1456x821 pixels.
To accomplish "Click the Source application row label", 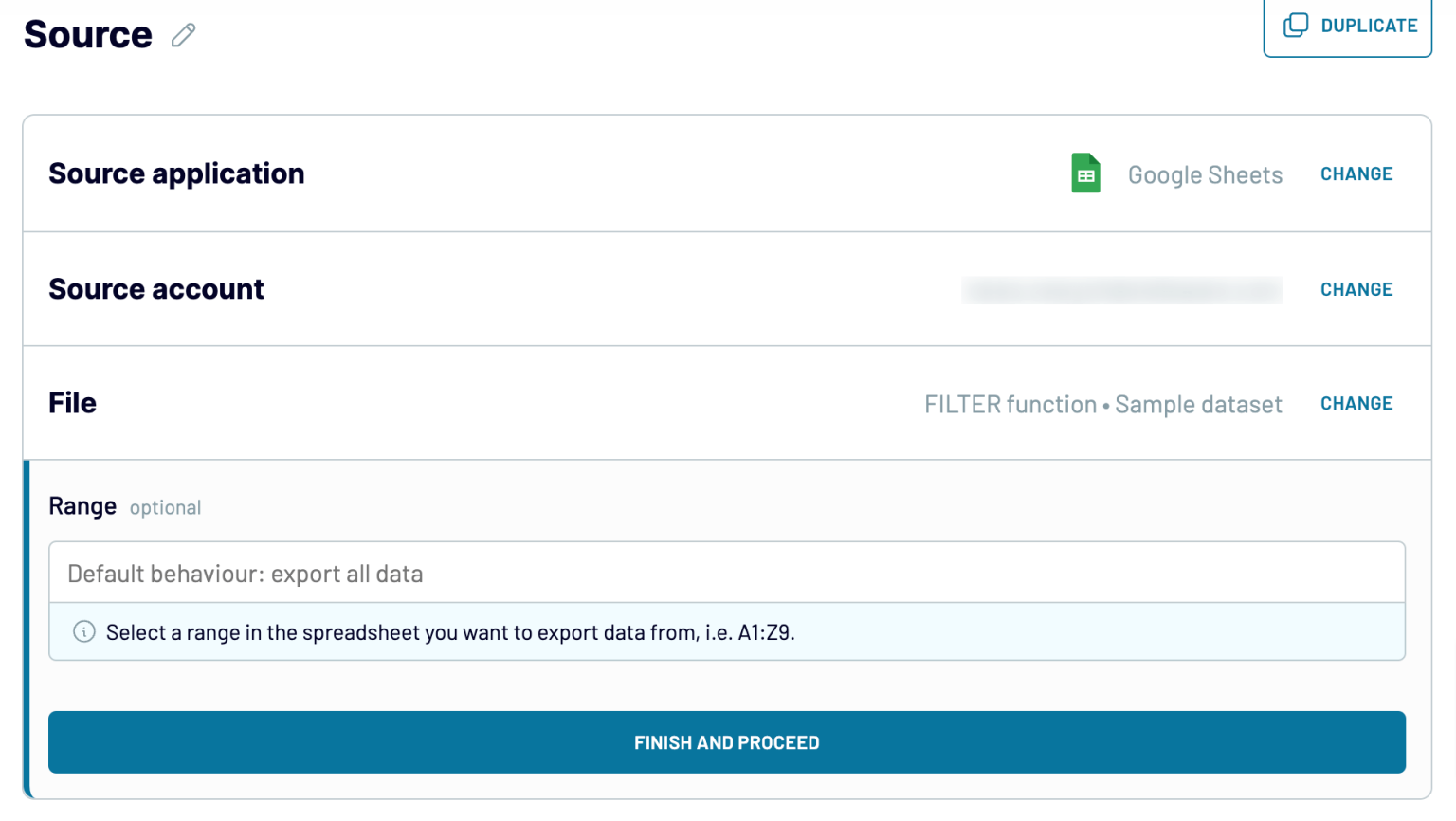I will (x=176, y=173).
